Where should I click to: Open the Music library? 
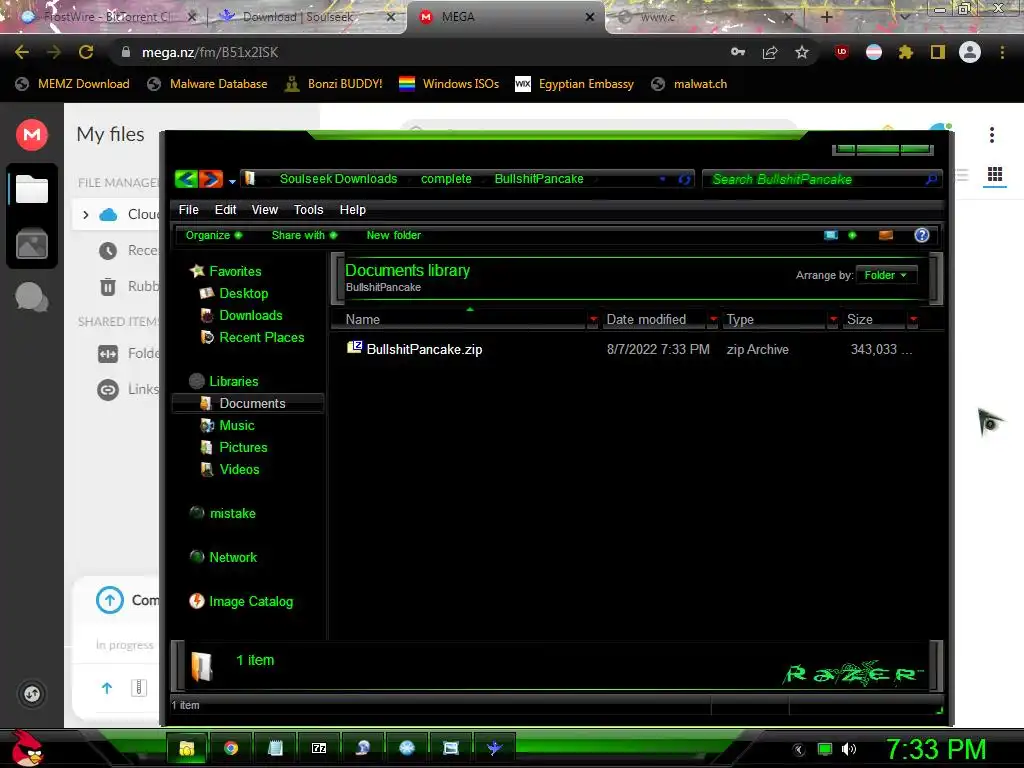point(227,426)
